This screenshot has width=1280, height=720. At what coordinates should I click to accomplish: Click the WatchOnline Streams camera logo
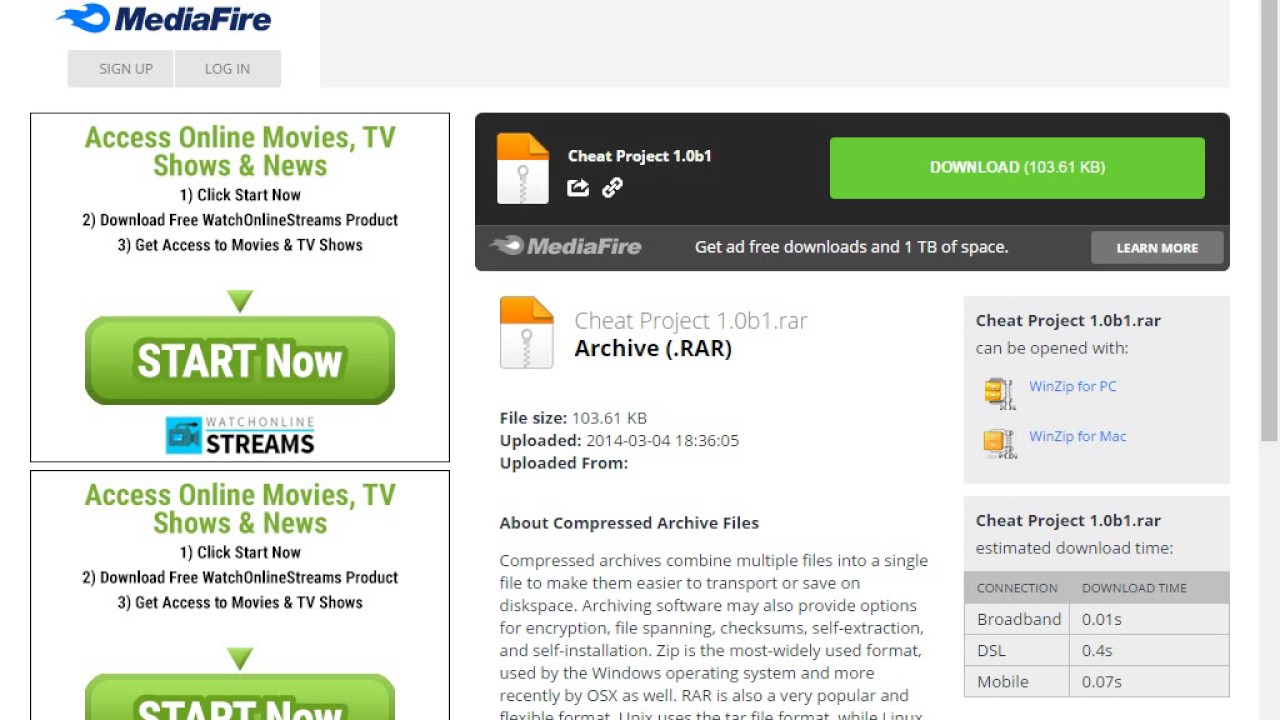240,436
